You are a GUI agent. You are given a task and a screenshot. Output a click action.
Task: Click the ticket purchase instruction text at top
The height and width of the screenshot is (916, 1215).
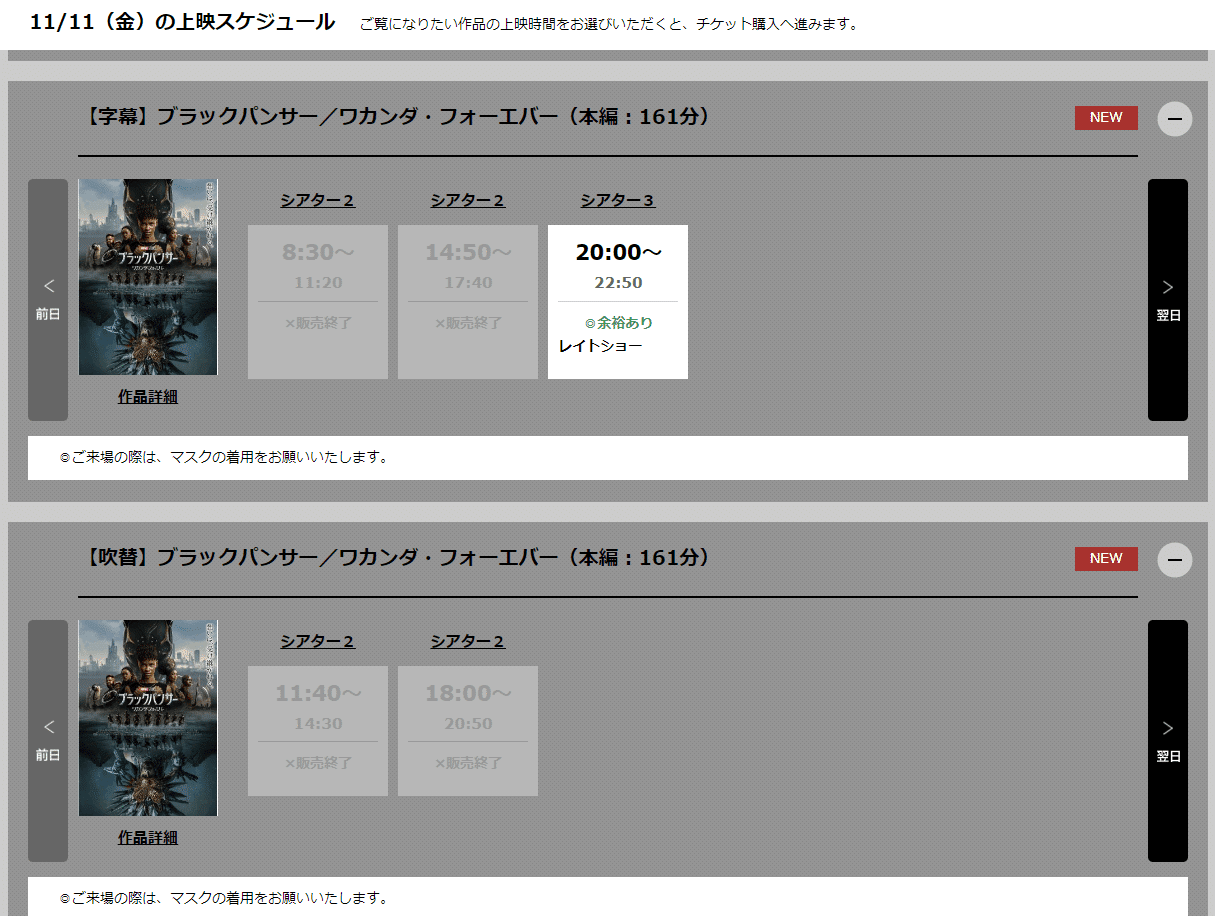pos(609,24)
